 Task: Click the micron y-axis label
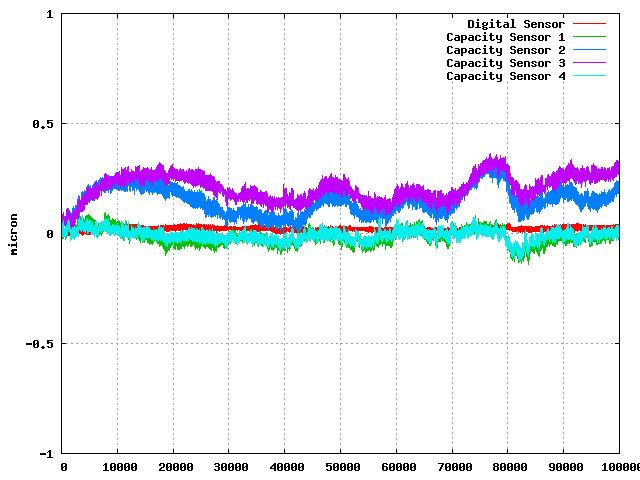14,234
